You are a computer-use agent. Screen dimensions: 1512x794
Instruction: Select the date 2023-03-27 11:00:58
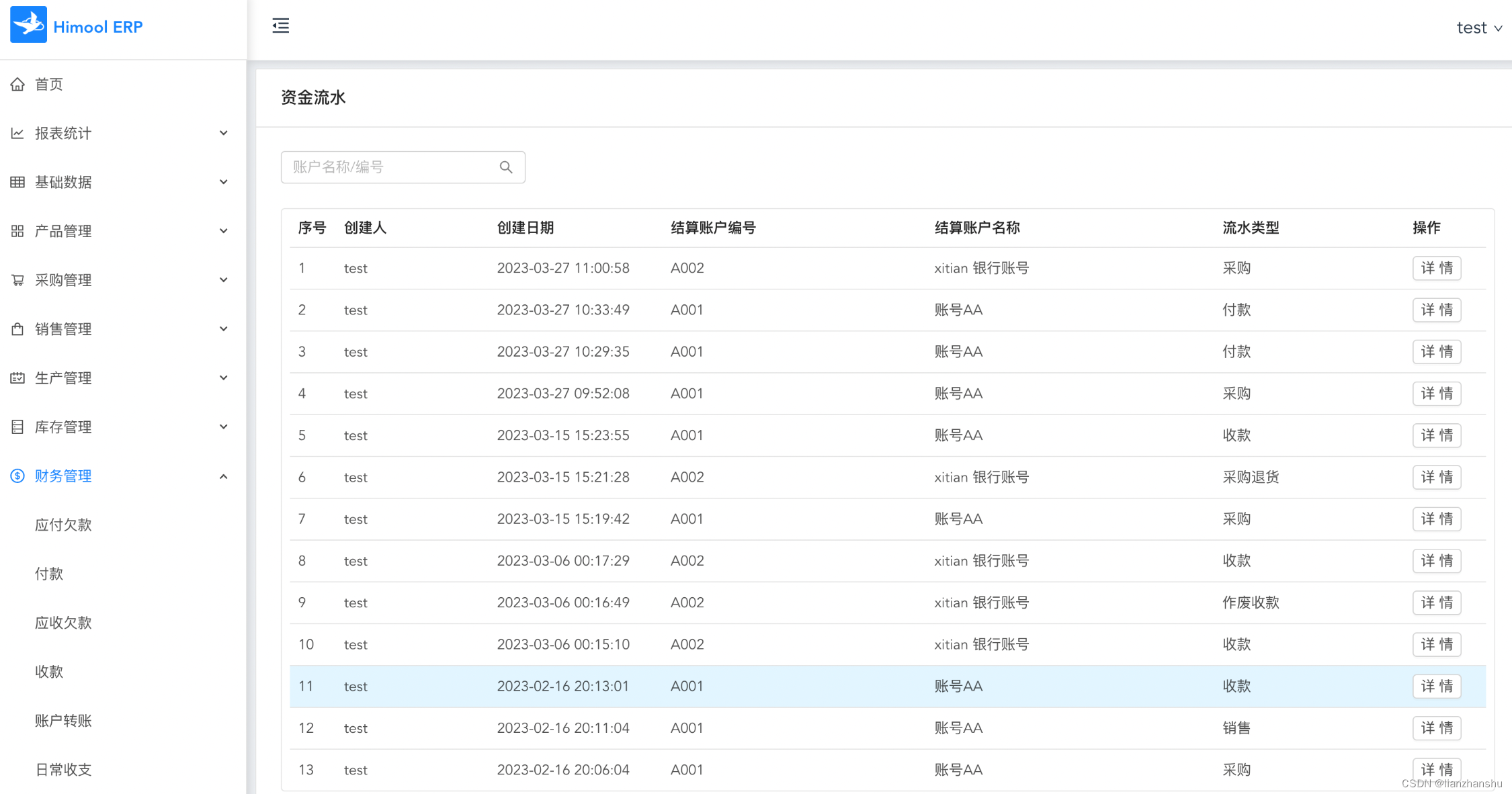point(563,268)
